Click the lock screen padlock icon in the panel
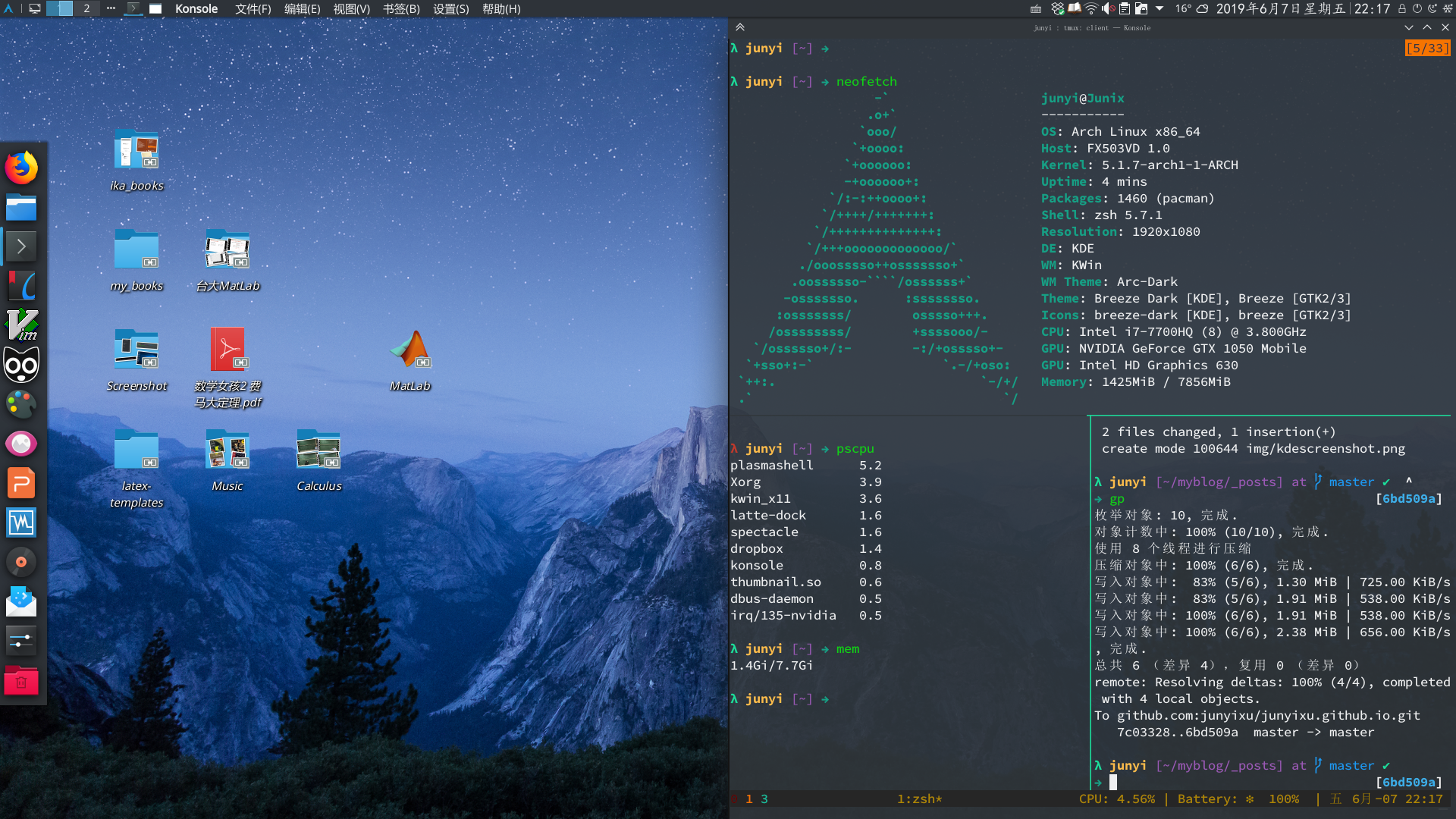This screenshot has width=1456, height=819. point(1401,9)
